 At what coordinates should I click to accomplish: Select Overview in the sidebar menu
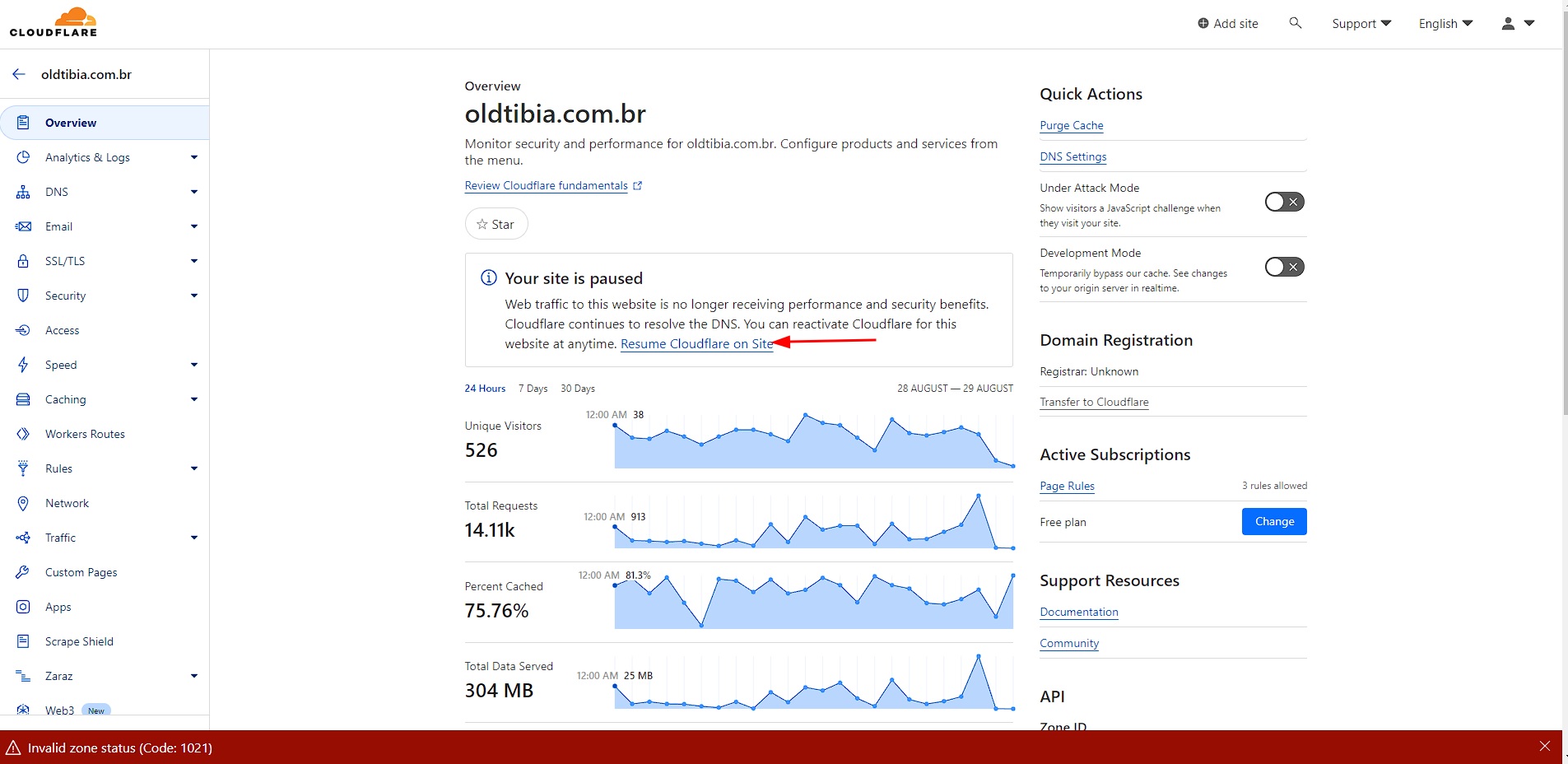(105, 123)
